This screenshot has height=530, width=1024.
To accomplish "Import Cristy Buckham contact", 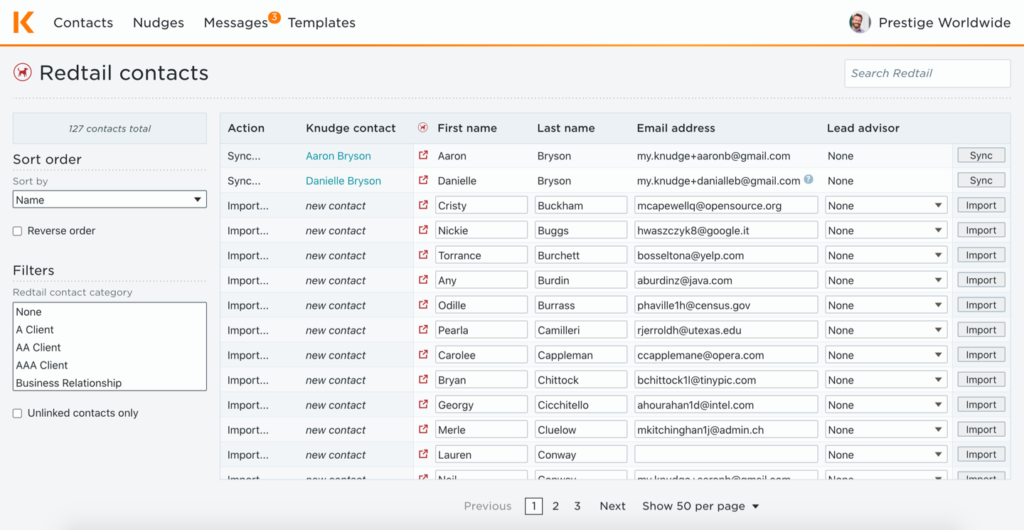I will 981,206.
